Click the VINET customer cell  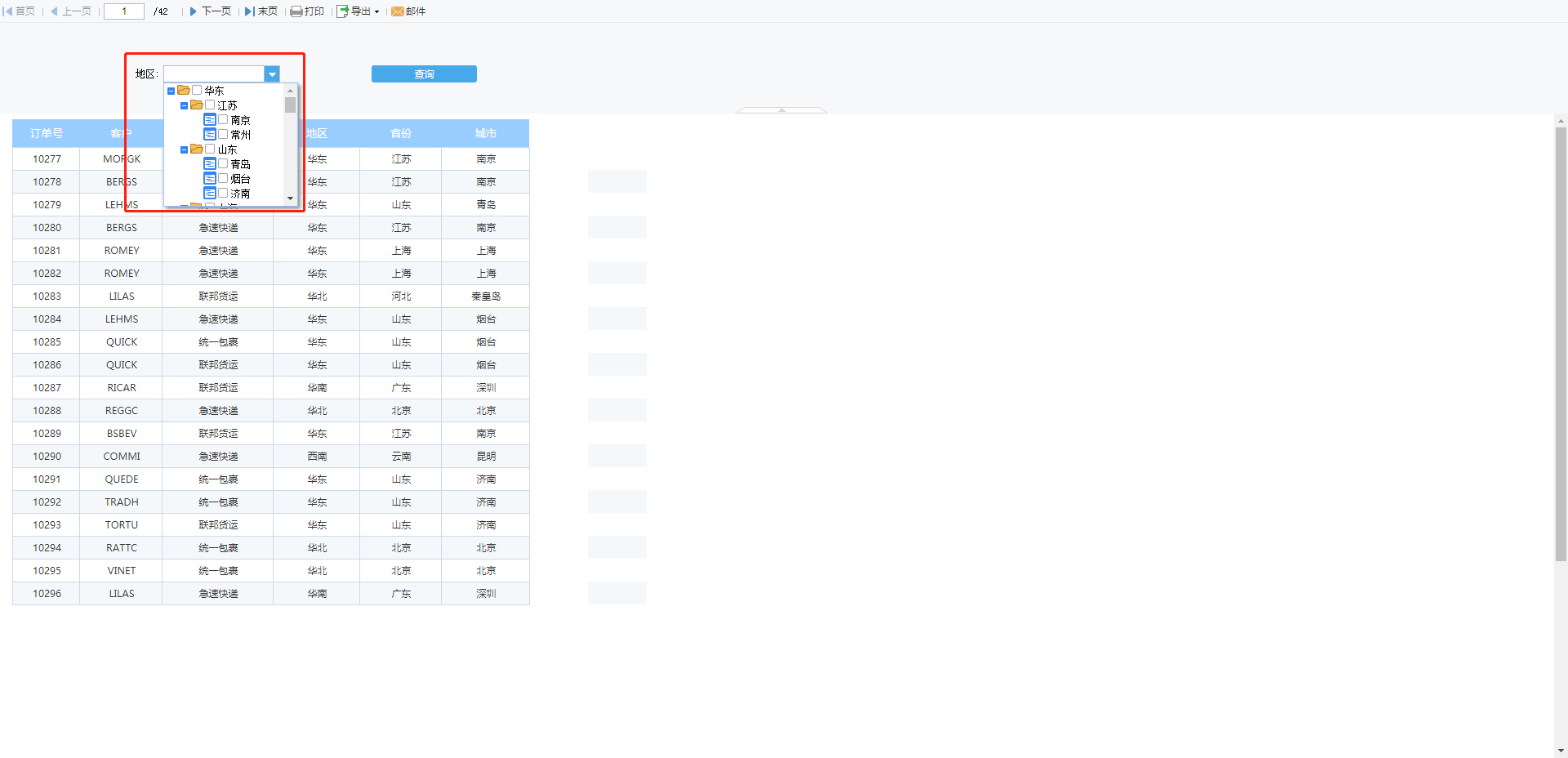coord(122,571)
